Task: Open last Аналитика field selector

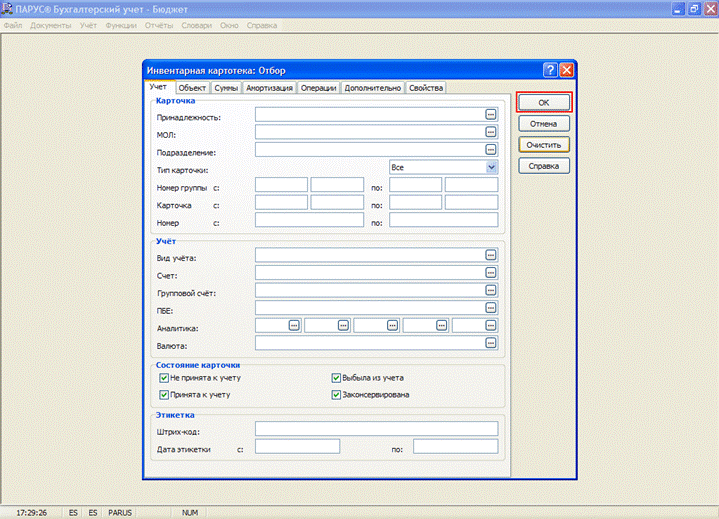Action: (x=491, y=326)
